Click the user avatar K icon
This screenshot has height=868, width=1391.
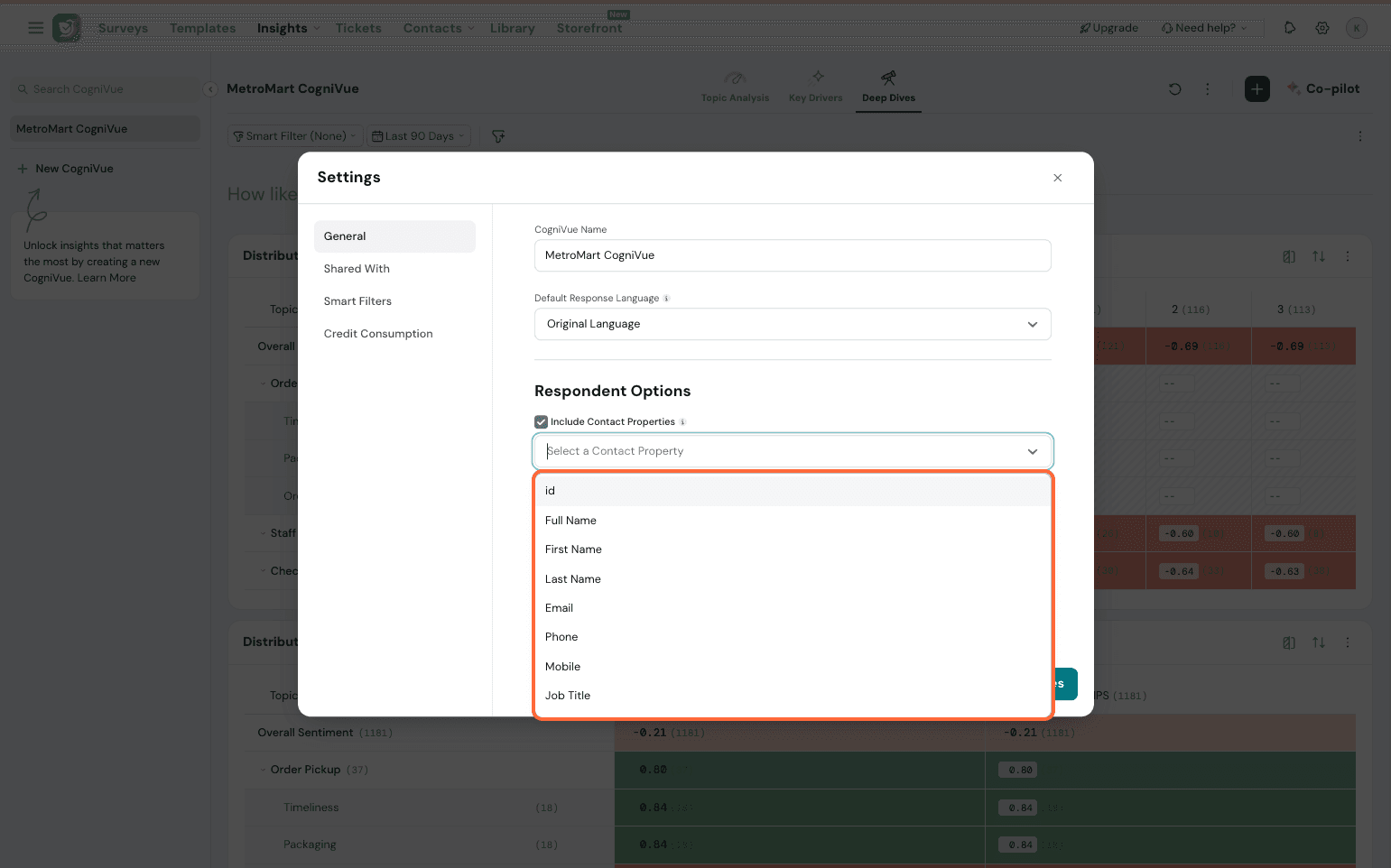pos(1356,28)
